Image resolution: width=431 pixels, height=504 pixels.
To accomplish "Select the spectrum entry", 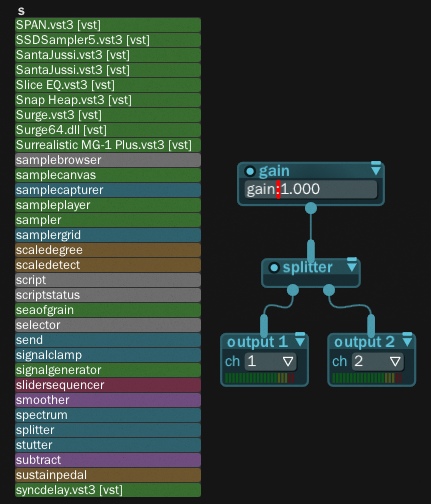I will pos(108,415).
